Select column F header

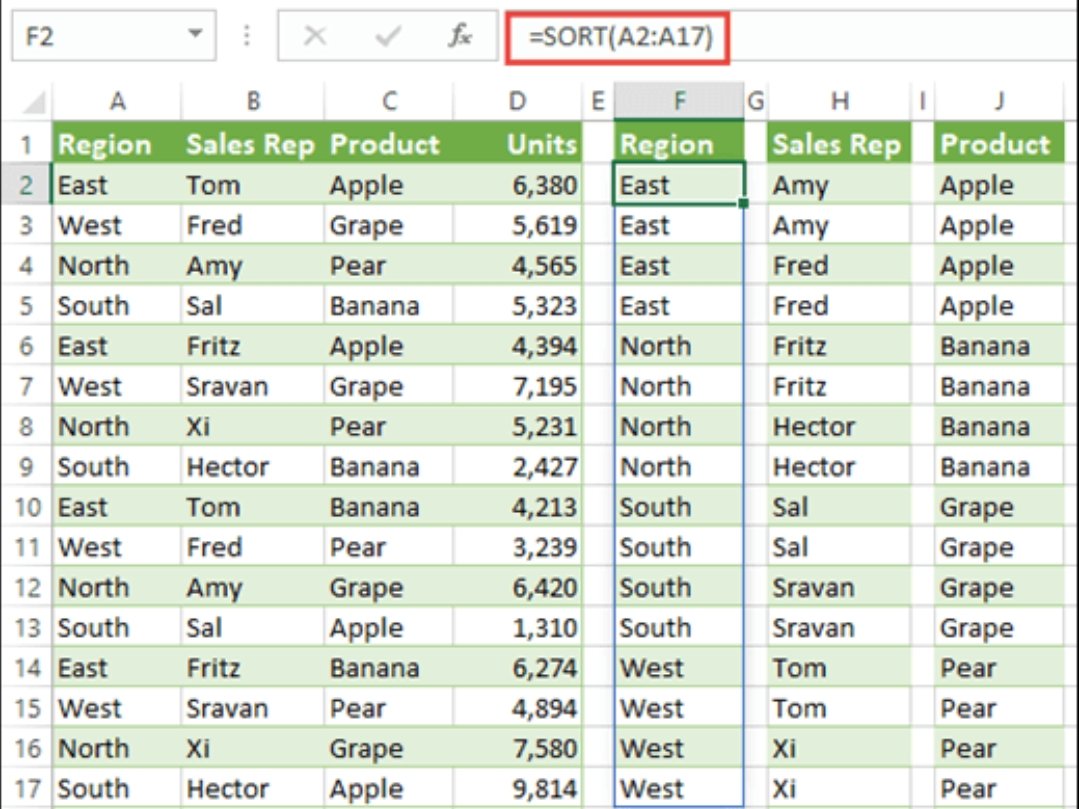tap(679, 101)
